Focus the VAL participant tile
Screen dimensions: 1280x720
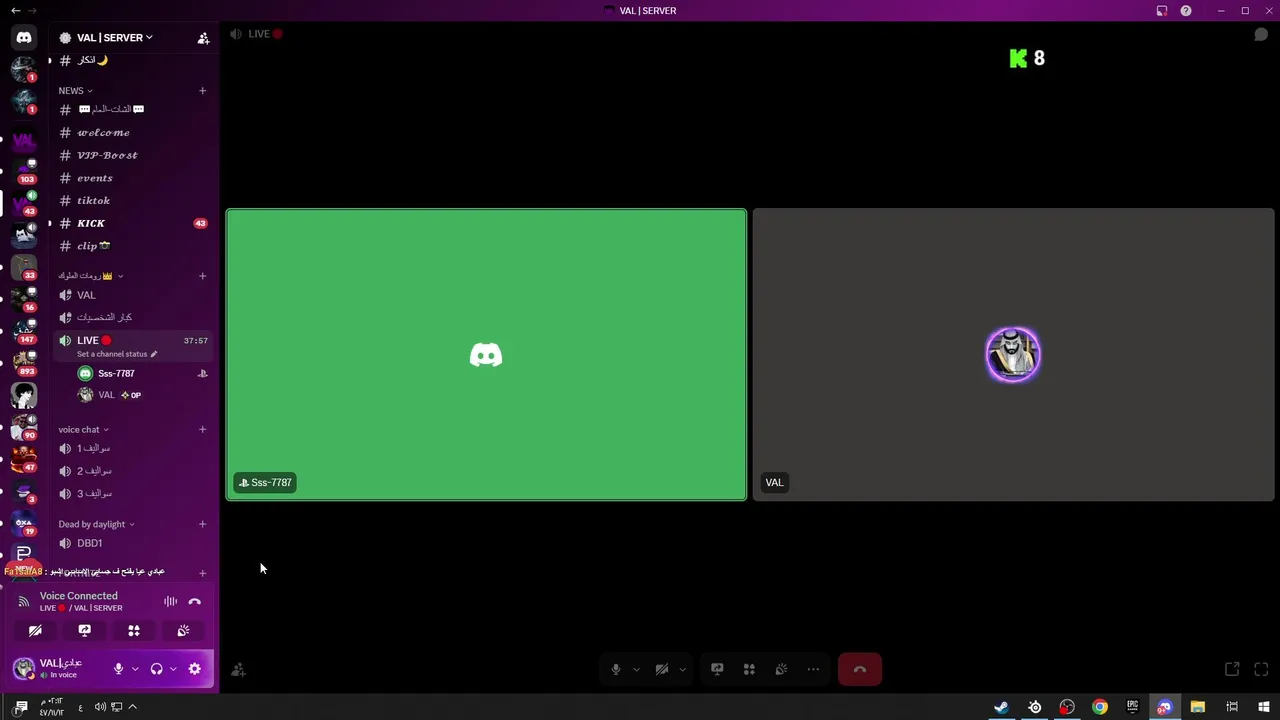coord(1013,354)
